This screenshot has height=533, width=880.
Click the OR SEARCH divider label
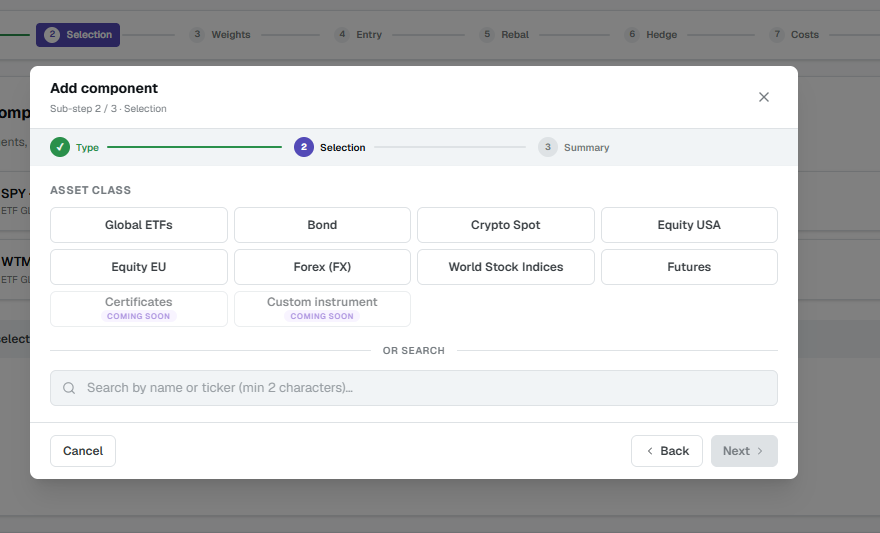point(414,351)
